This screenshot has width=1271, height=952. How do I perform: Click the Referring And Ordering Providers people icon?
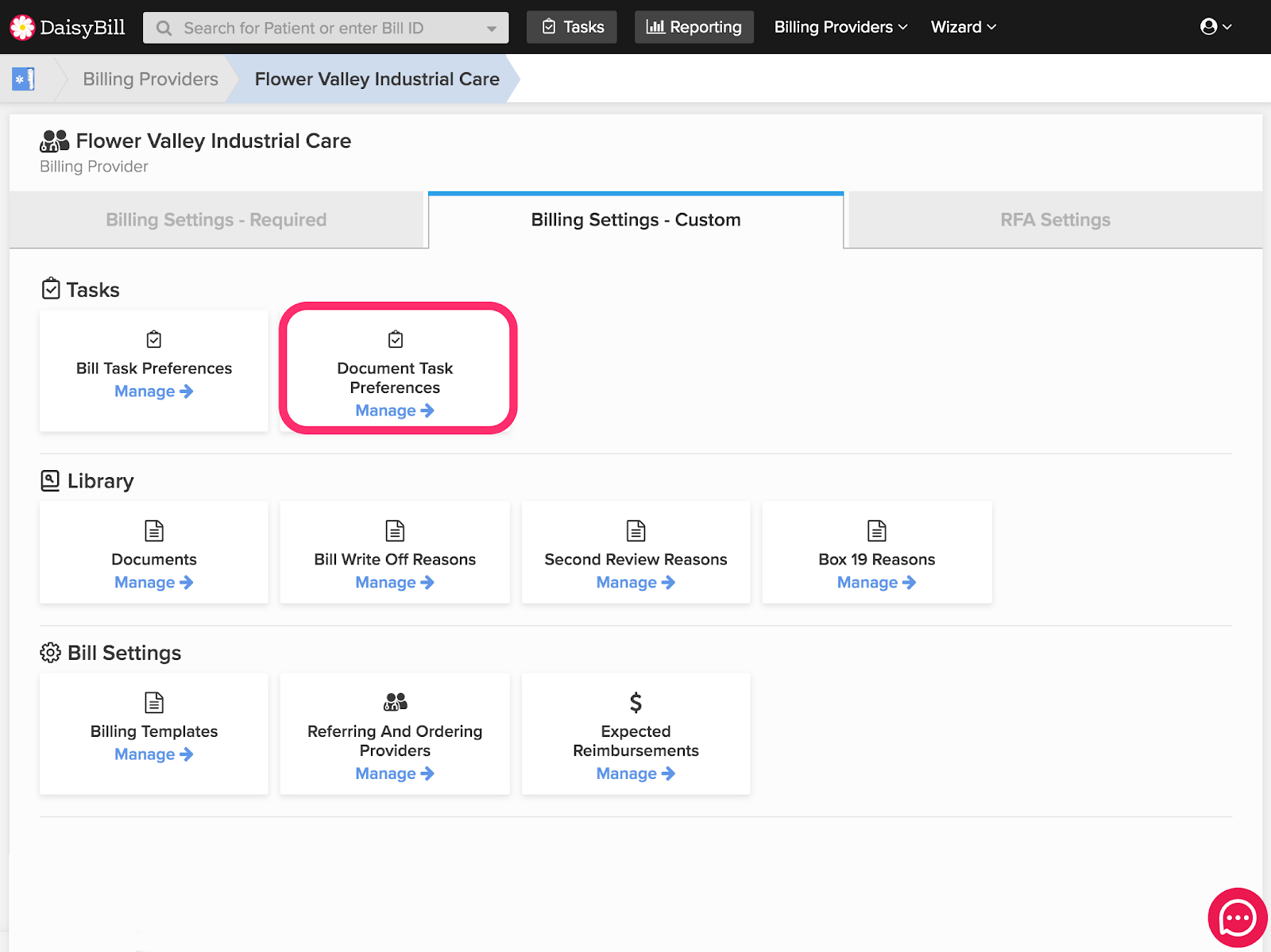tap(395, 702)
